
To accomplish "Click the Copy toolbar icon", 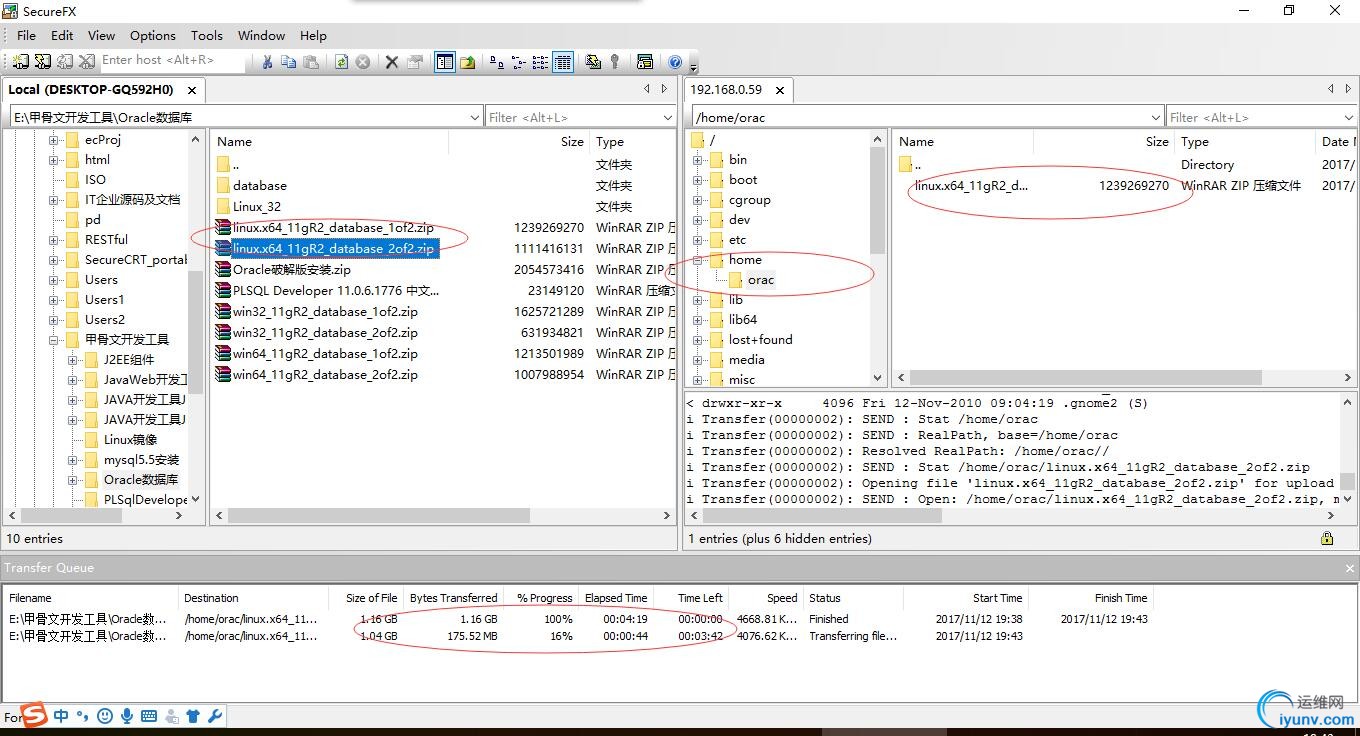I will coord(288,62).
